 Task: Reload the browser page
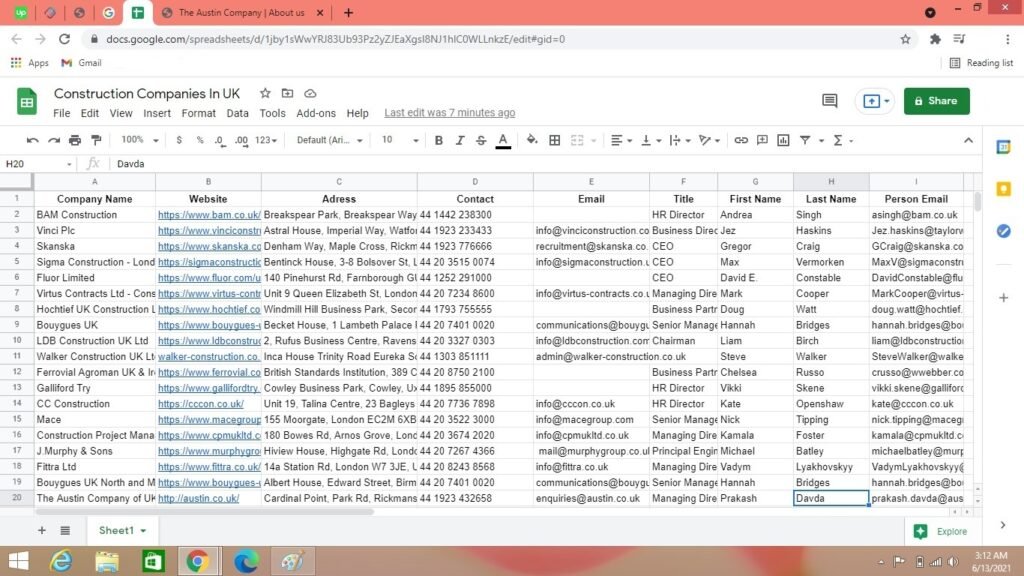(64, 39)
